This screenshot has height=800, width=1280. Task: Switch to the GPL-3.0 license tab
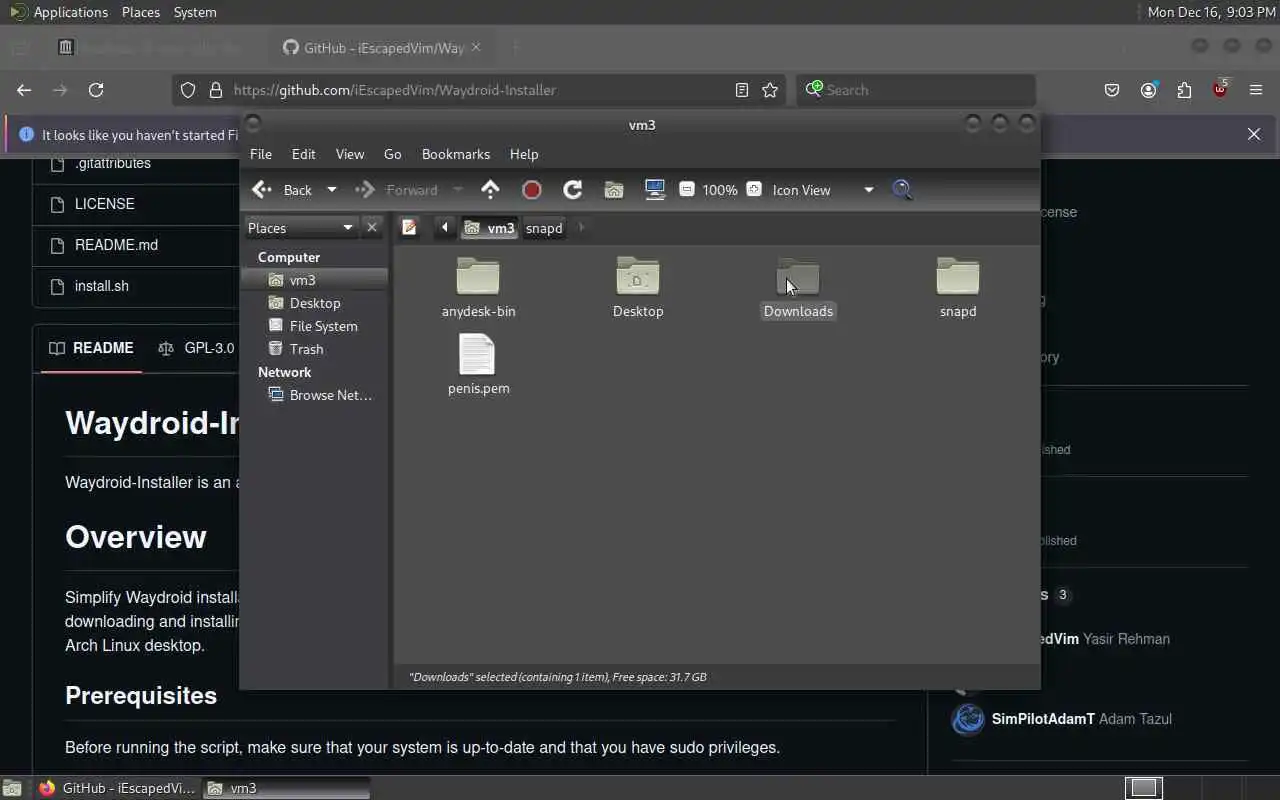pos(197,348)
